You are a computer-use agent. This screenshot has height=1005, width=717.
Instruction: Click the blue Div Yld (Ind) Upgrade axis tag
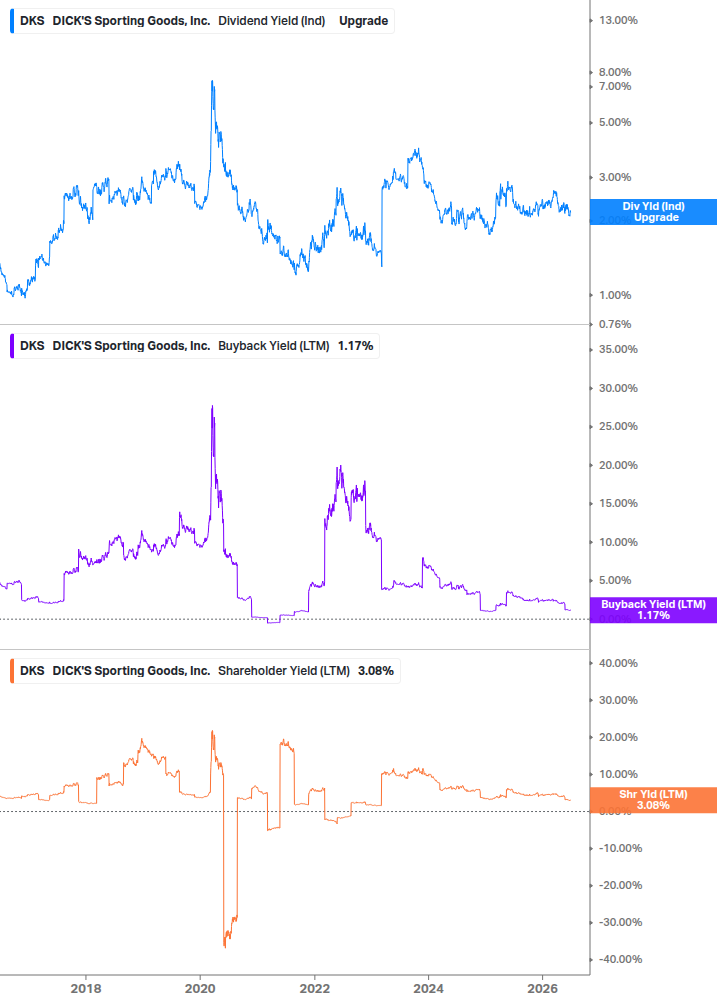tap(653, 212)
